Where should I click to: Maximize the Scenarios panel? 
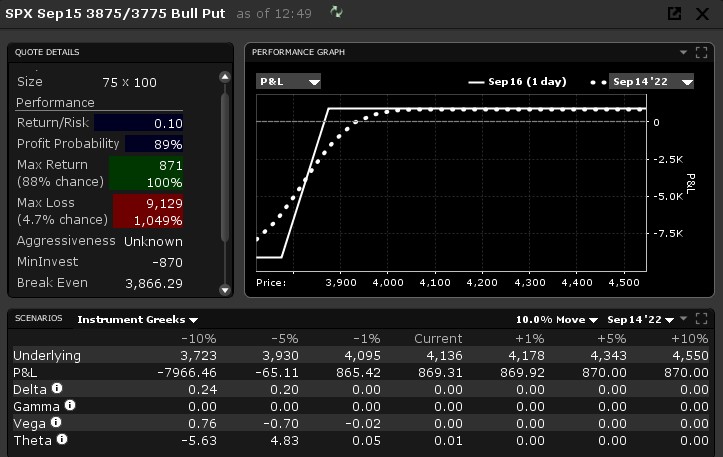[x=702, y=319]
